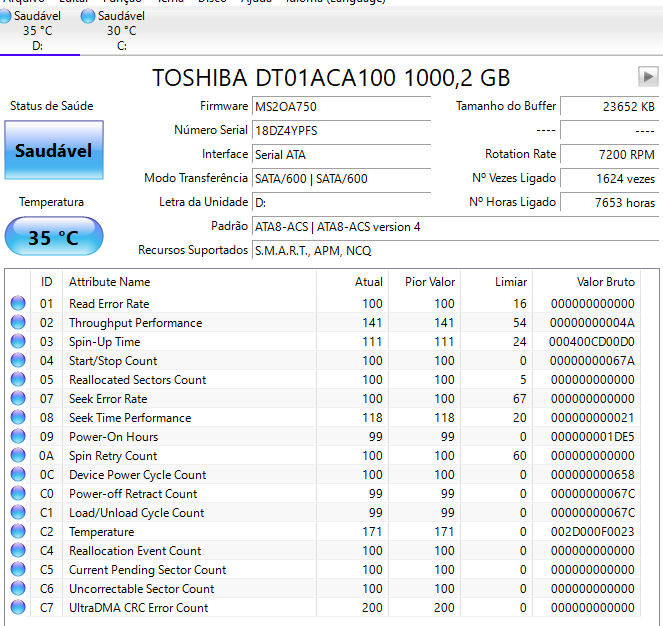Click the status orb for Uncorrectable Sector Count
The height and width of the screenshot is (626, 663).
pyautogui.click(x=18, y=588)
